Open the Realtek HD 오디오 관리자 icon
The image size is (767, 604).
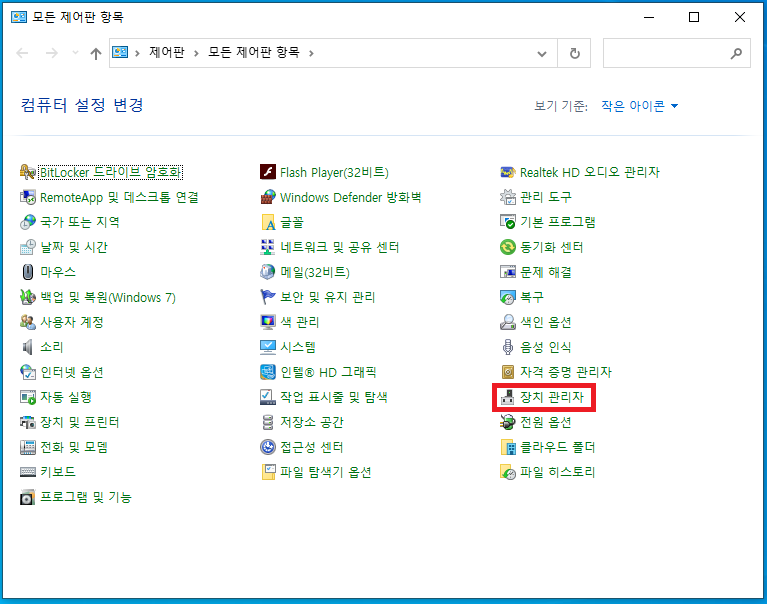point(508,172)
